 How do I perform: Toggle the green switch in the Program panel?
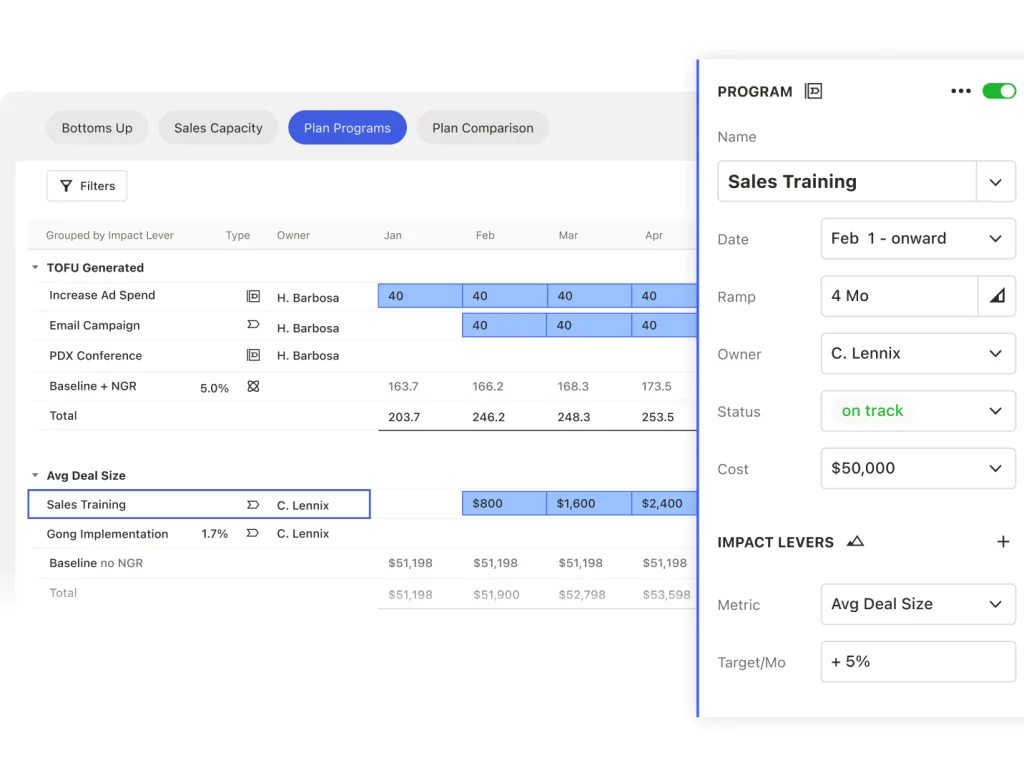click(x=999, y=90)
